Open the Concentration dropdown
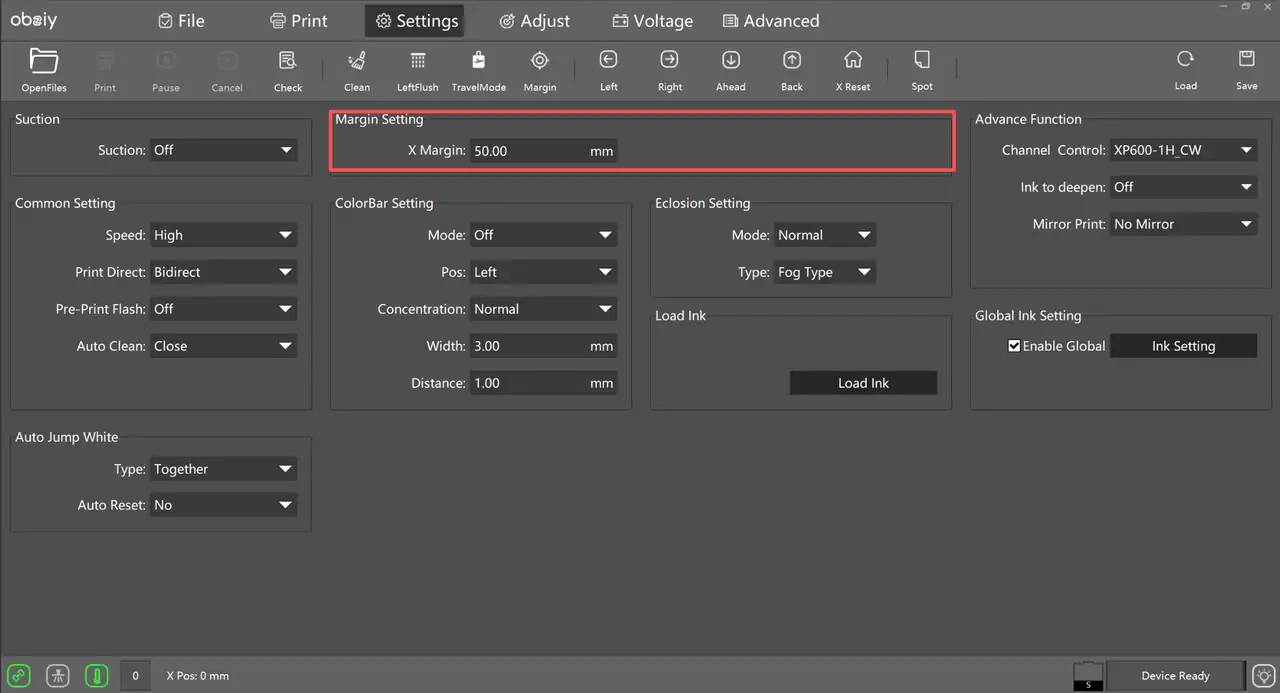The image size is (1280, 693). 543,309
